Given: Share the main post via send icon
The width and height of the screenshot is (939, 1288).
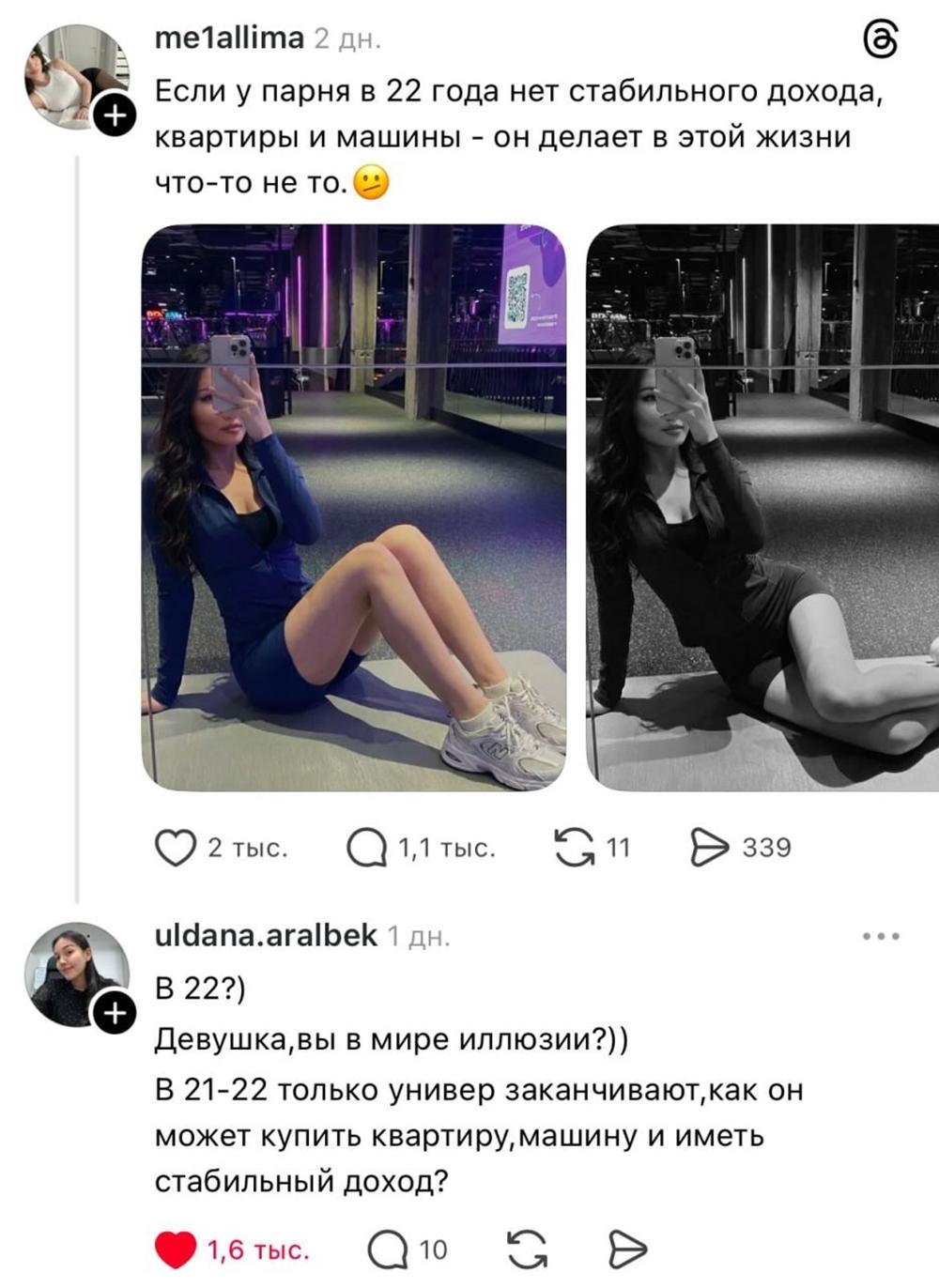Looking at the screenshot, I should (x=709, y=848).
